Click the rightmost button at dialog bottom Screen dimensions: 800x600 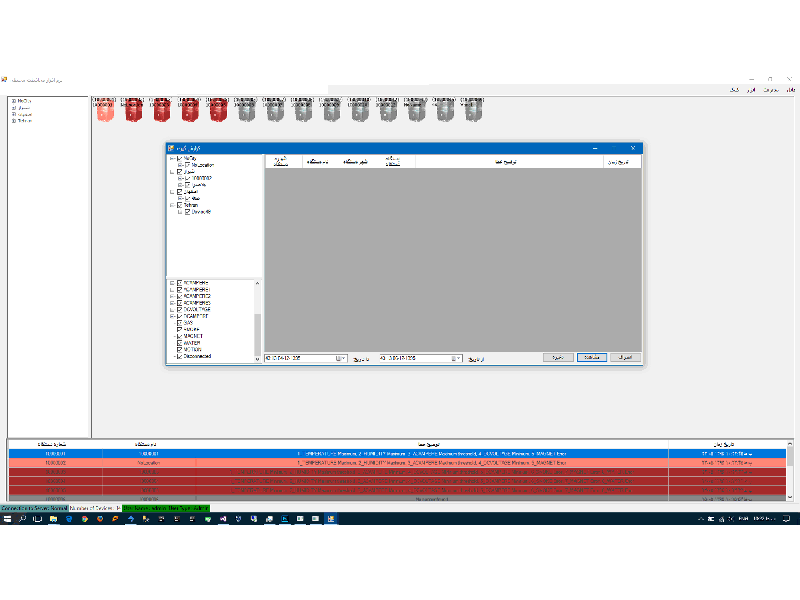pyautogui.click(x=623, y=357)
